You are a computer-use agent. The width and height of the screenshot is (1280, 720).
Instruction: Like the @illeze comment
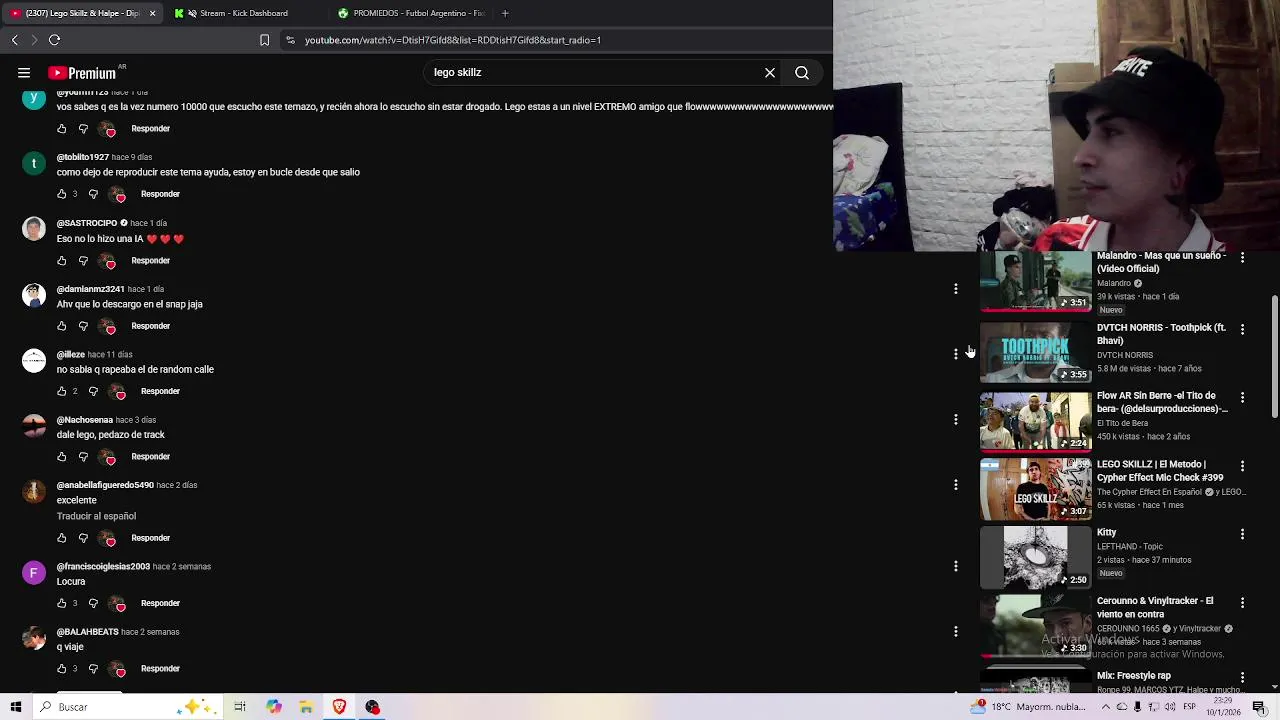click(x=62, y=391)
